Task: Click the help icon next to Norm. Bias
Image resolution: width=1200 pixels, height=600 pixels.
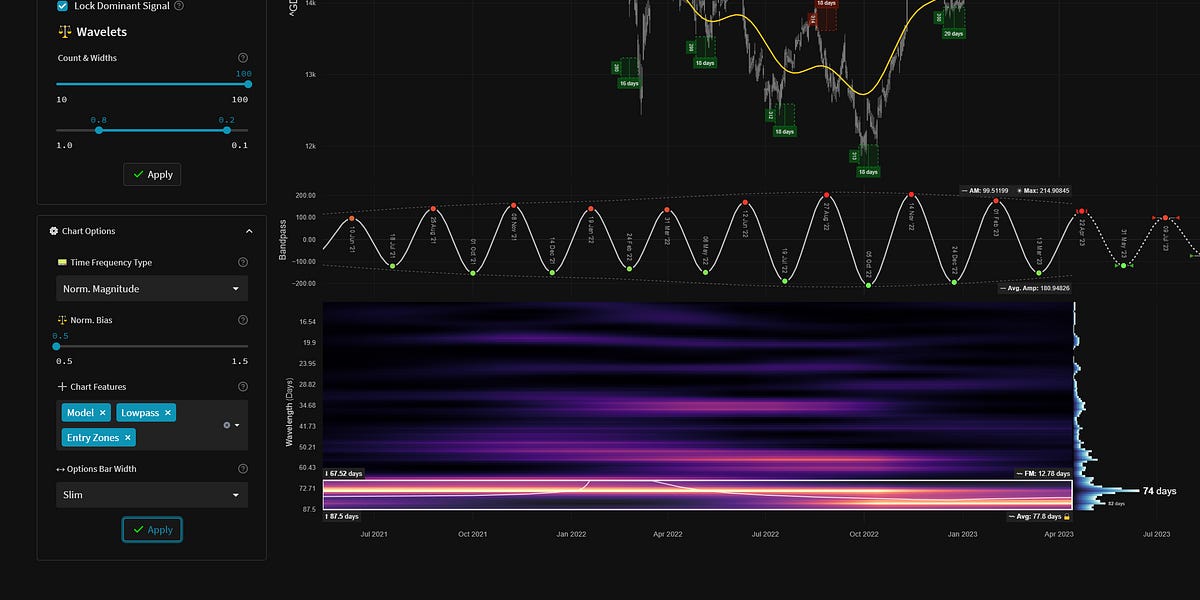Action: (x=243, y=319)
